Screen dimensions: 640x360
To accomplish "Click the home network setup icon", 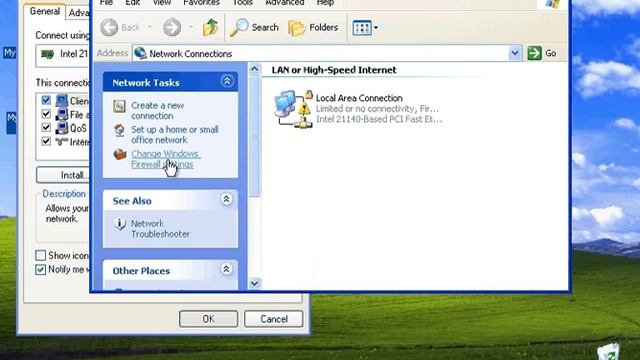I will 119,131.
